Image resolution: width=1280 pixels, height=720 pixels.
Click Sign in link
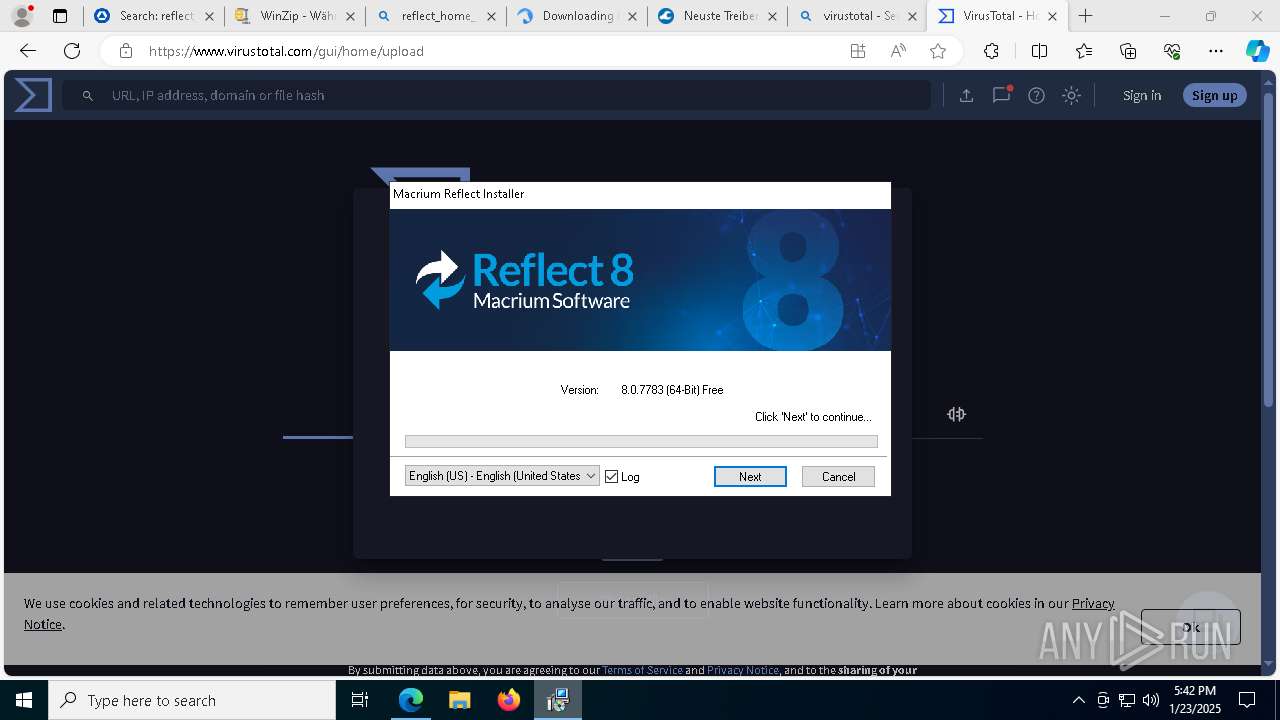pyautogui.click(x=1142, y=95)
